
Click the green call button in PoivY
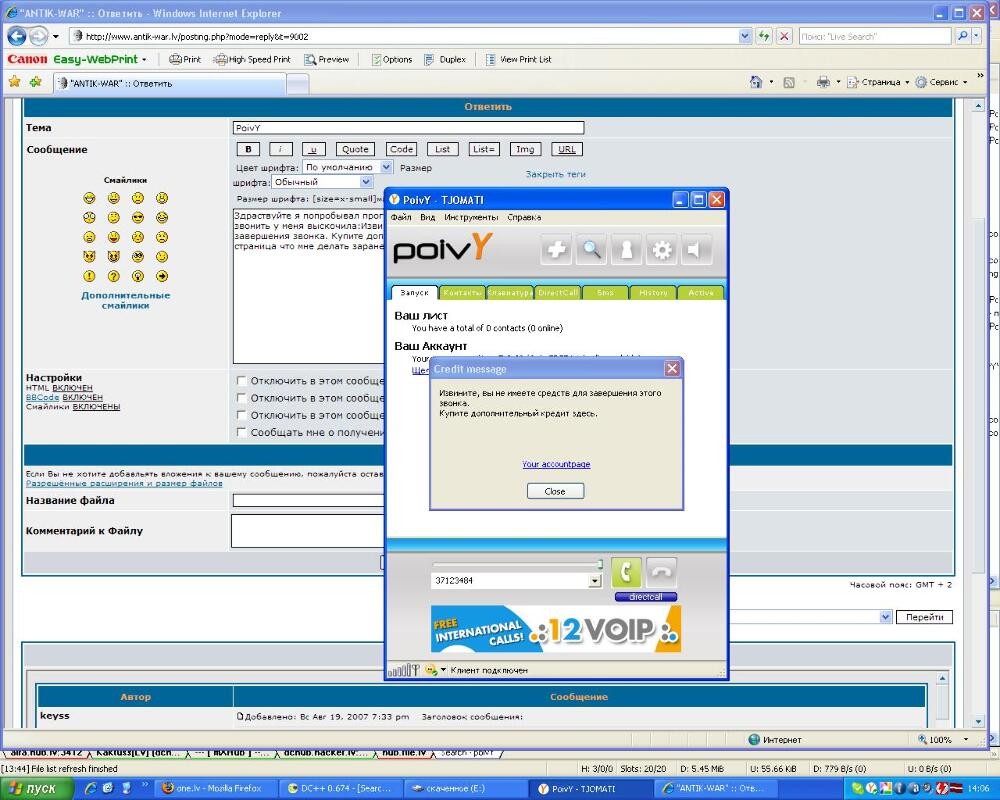pos(626,572)
